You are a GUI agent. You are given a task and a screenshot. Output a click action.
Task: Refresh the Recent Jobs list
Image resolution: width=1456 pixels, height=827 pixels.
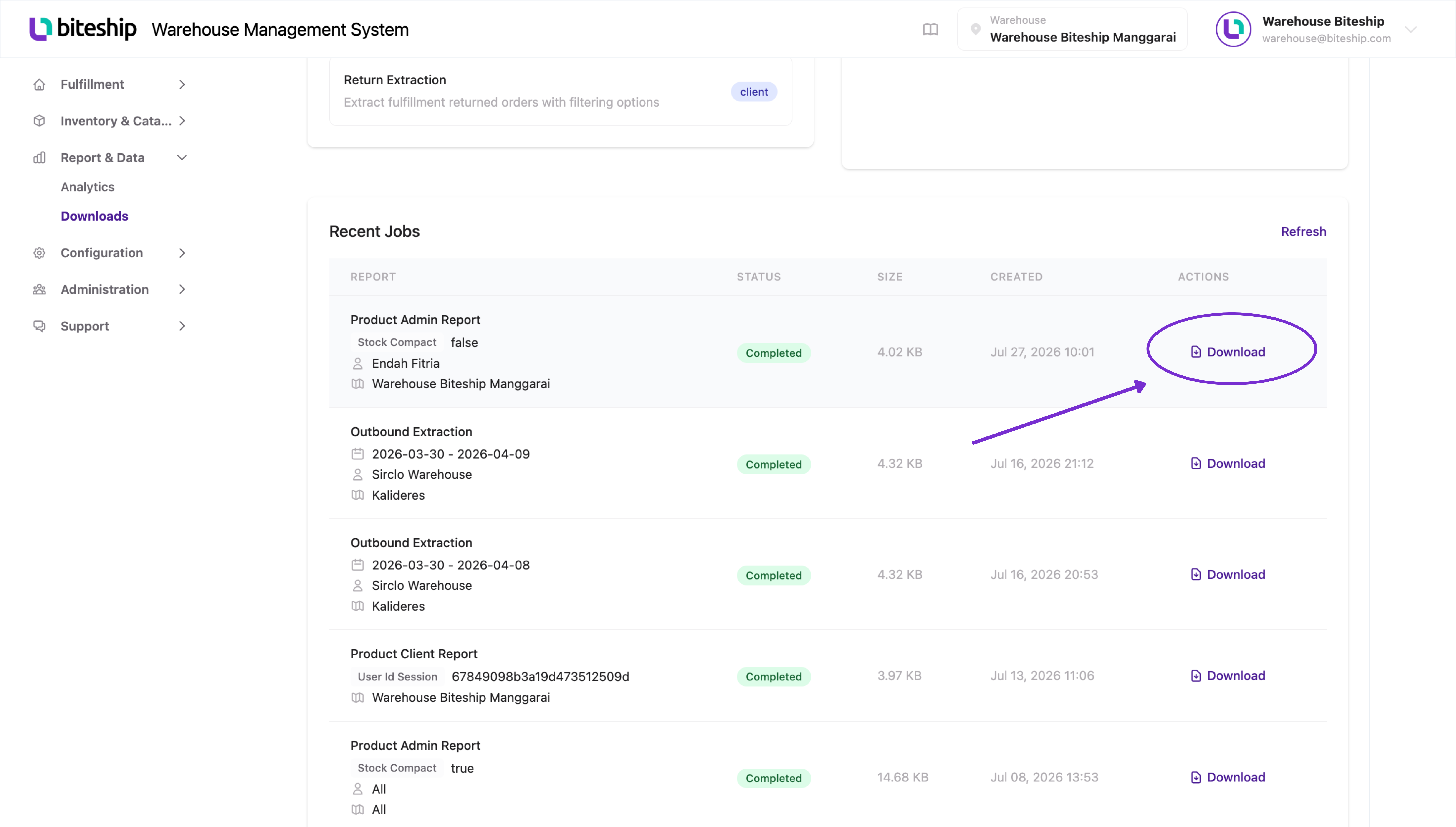pyautogui.click(x=1303, y=231)
